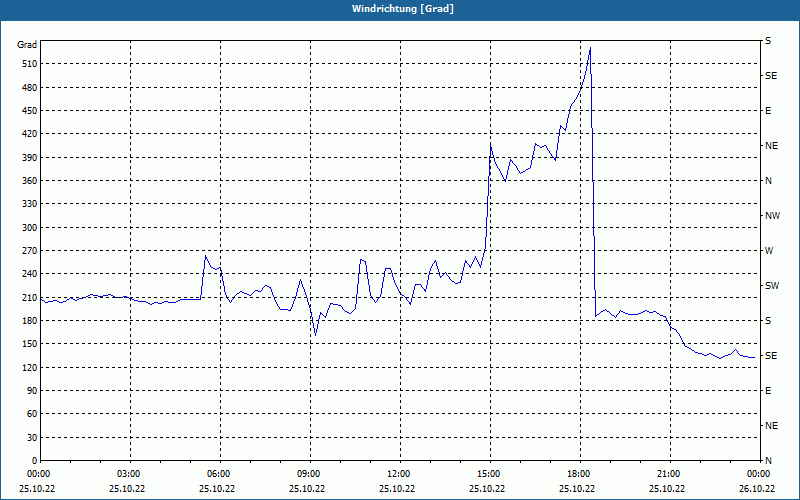
Task: Click the SW compass label
Action: click(772, 286)
